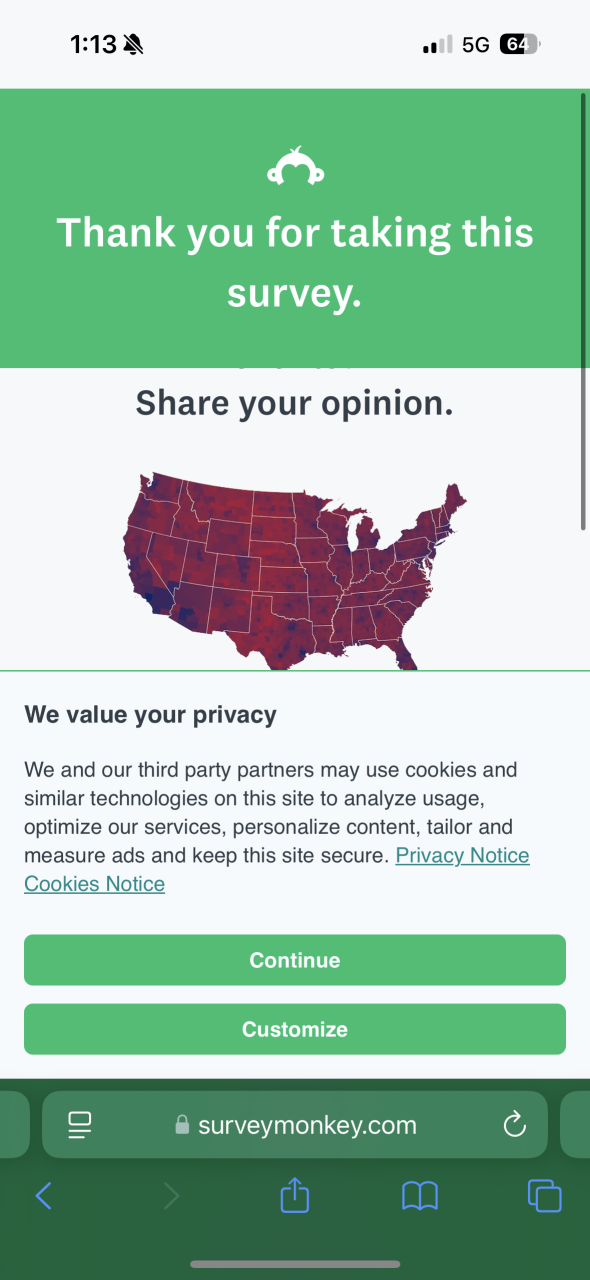
Task: Customize cookie preferences
Action: tap(295, 1029)
